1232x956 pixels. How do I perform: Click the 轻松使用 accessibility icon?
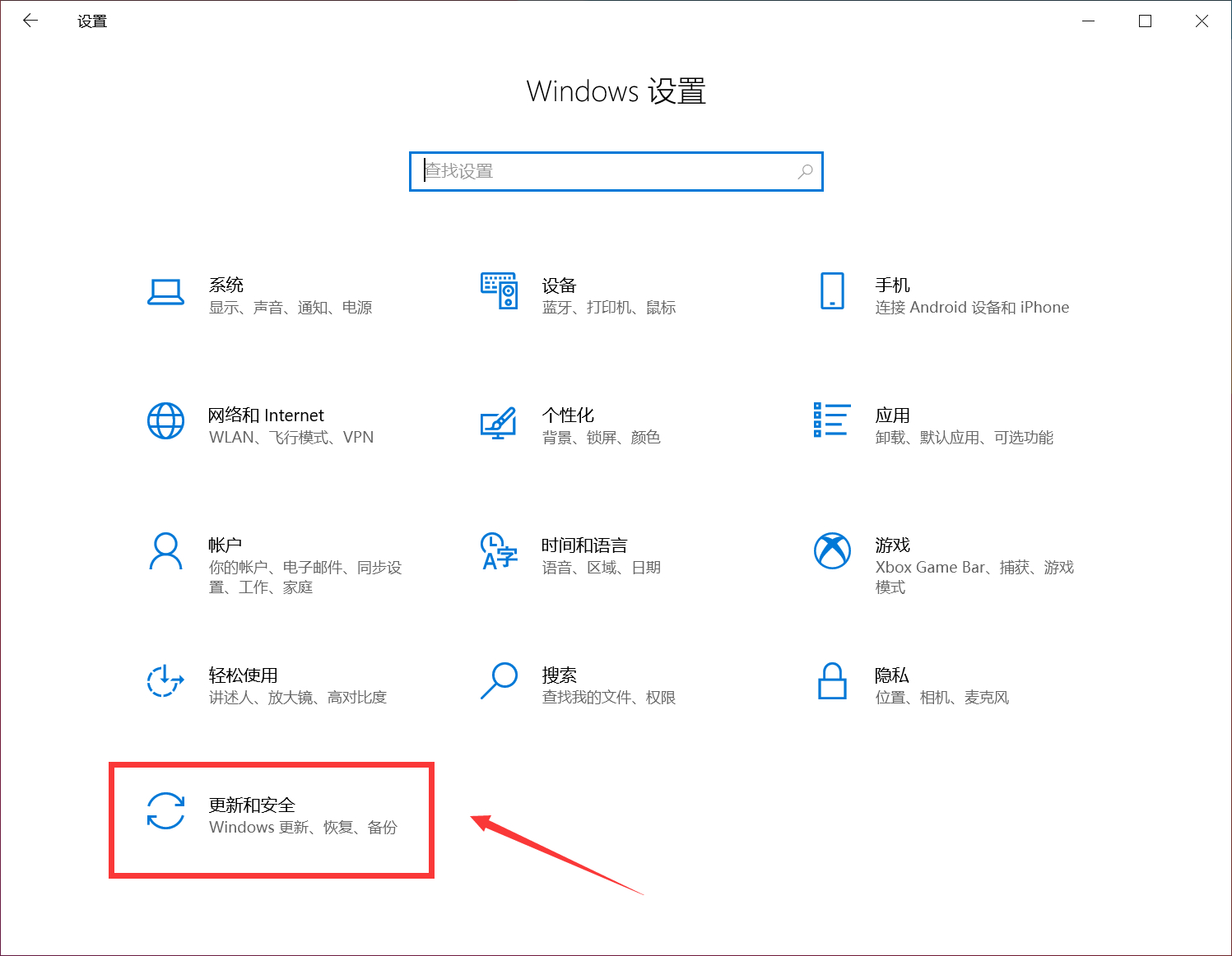pyautogui.click(x=166, y=683)
